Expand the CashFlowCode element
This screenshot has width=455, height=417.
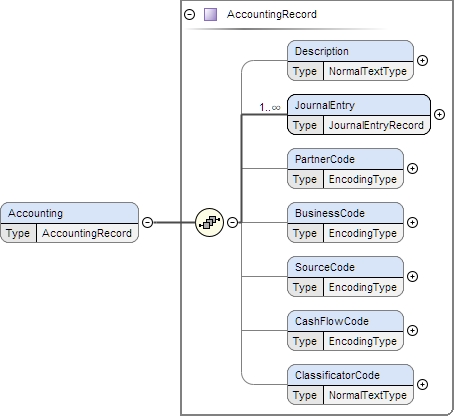[412, 330]
